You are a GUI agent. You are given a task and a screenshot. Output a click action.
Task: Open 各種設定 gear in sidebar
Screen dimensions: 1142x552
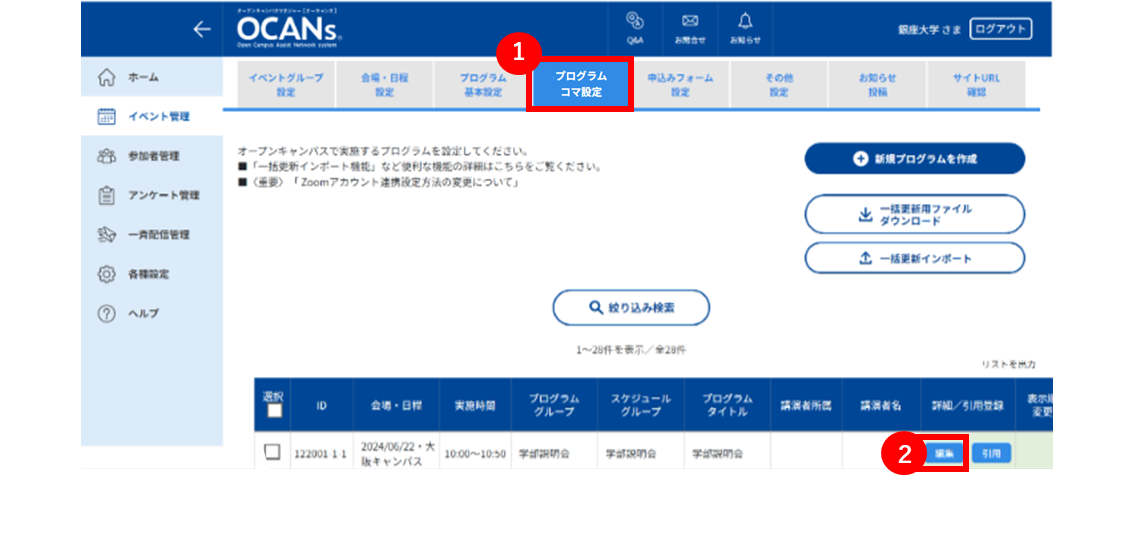[151, 275]
